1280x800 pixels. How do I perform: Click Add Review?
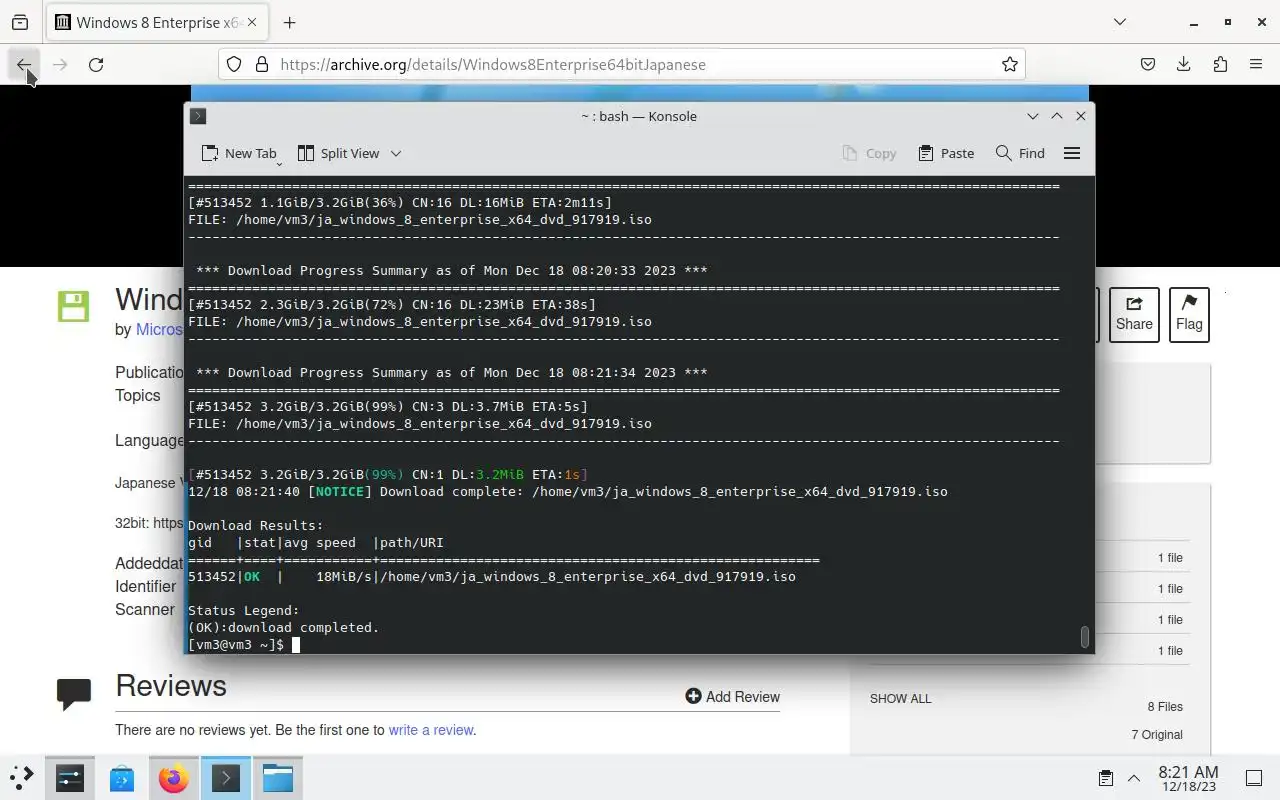tap(733, 696)
